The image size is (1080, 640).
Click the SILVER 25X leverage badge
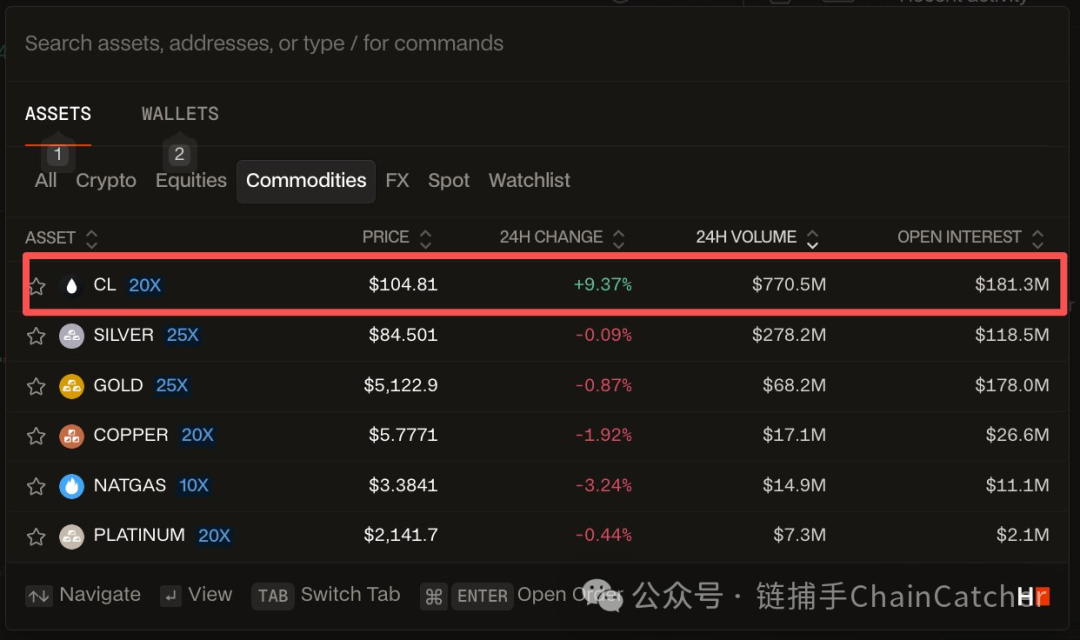pos(183,336)
